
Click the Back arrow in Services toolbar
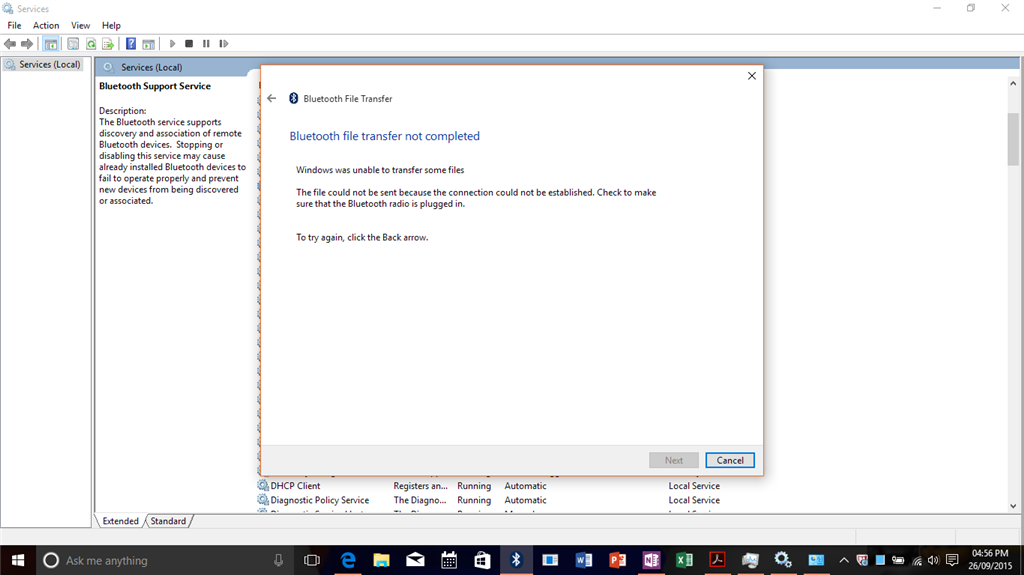pos(10,44)
